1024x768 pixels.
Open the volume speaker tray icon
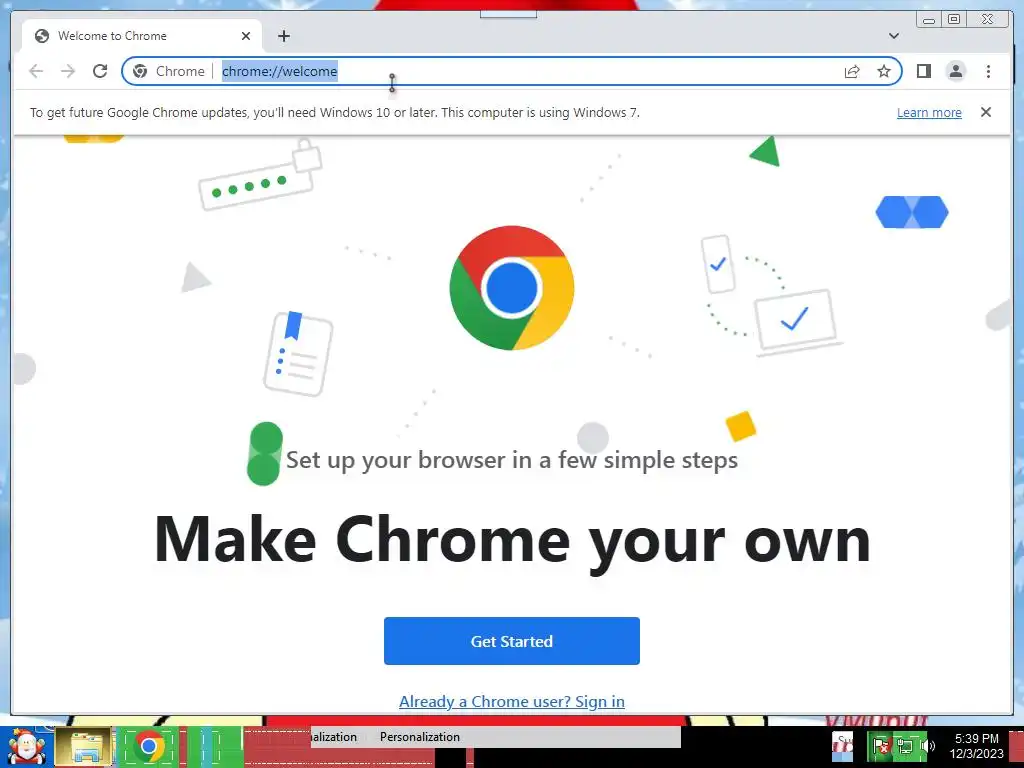(927, 745)
